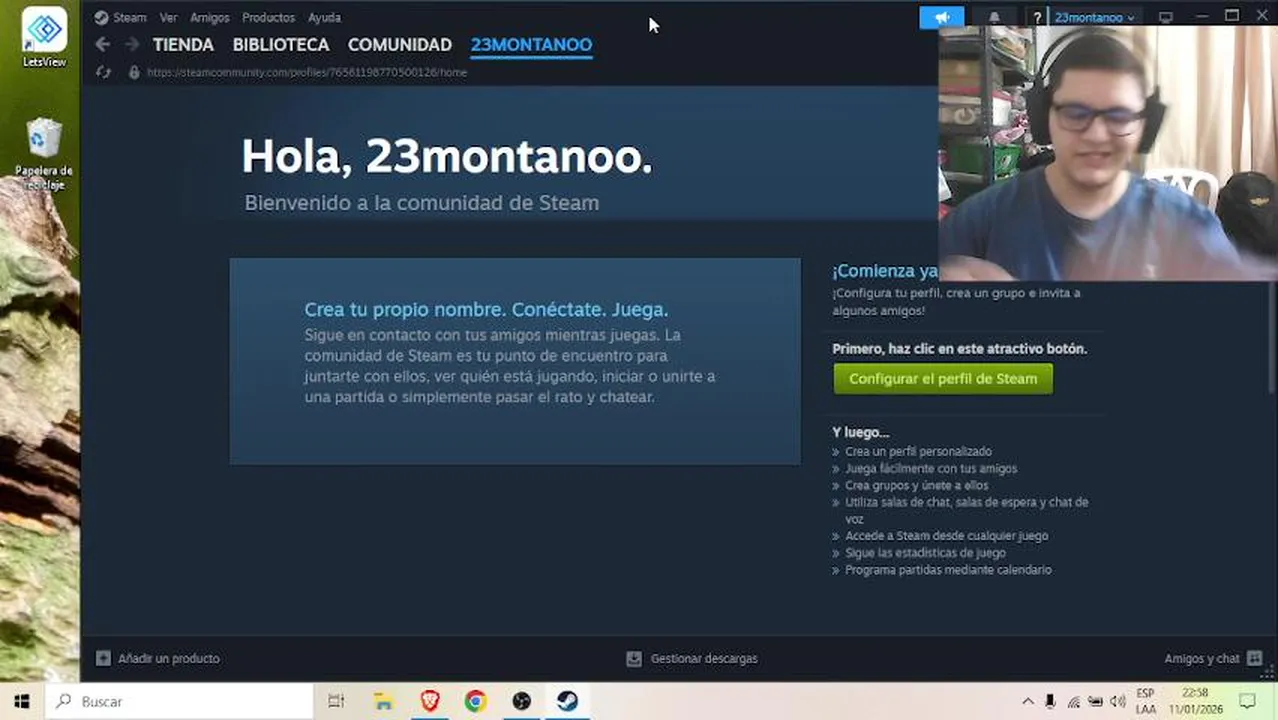1278x720 pixels.
Task: Open the notifications bell icon
Action: tap(994, 17)
